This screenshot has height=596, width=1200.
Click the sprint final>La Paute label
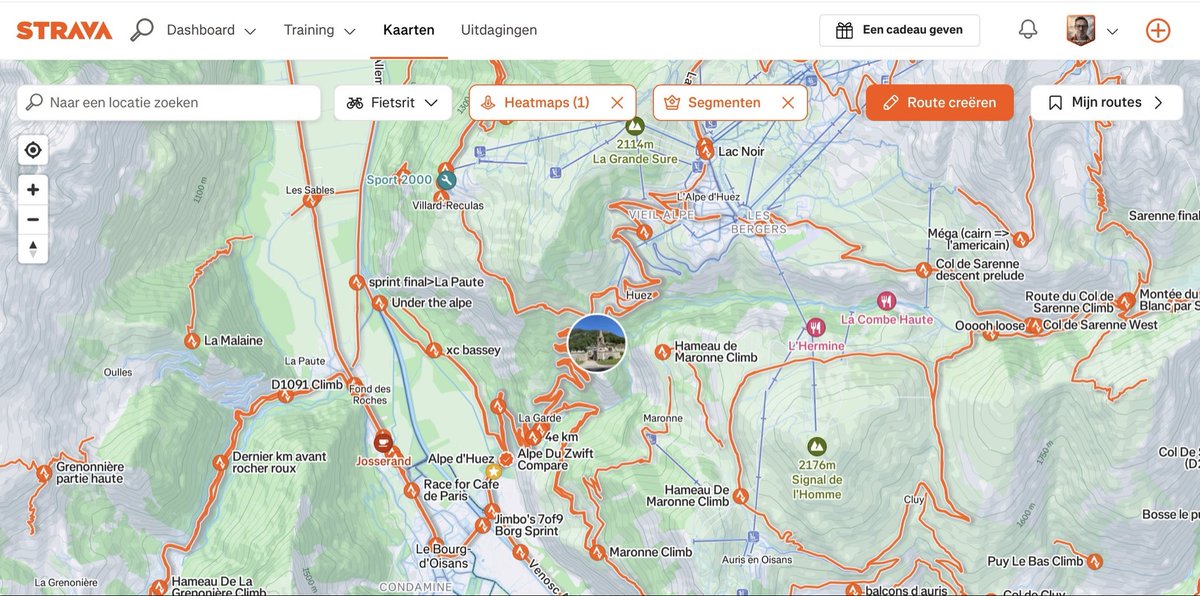pos(426,282)
